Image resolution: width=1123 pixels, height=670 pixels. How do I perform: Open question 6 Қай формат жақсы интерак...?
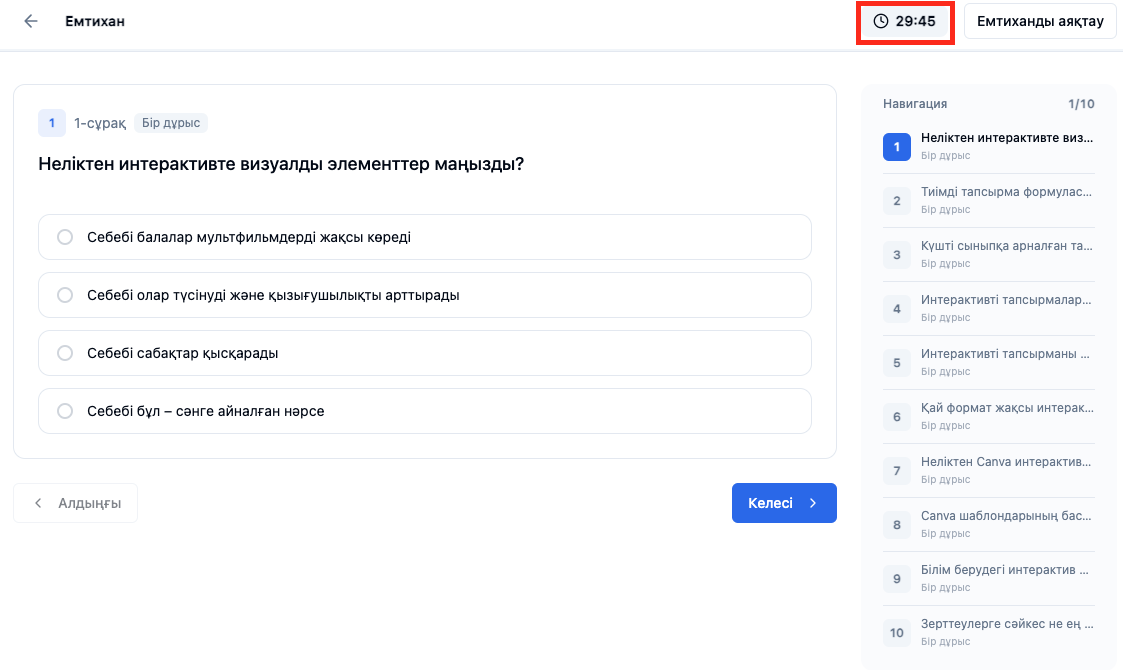click(988, 416)
